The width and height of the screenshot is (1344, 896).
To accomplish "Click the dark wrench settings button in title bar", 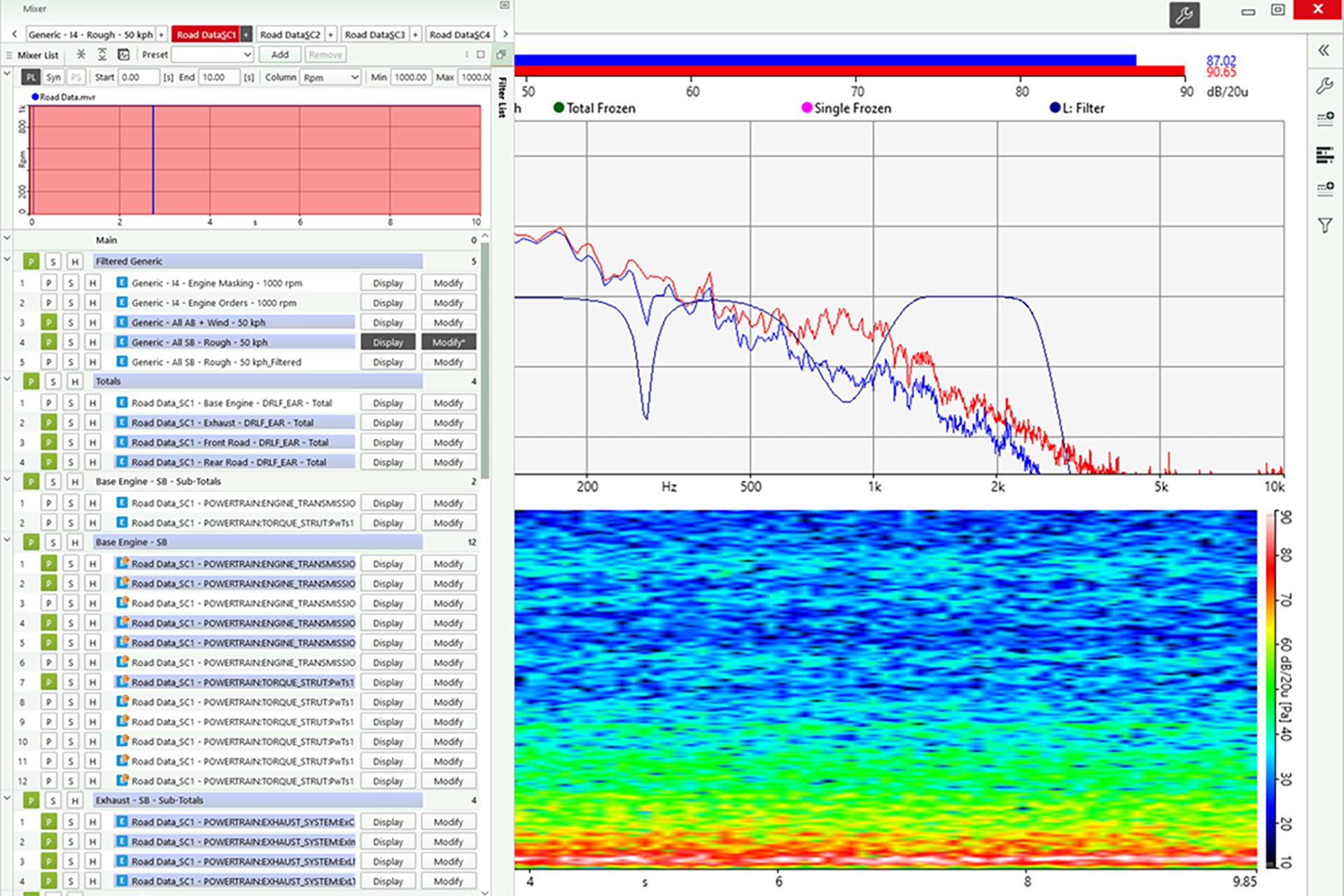I will [1184, 15].
